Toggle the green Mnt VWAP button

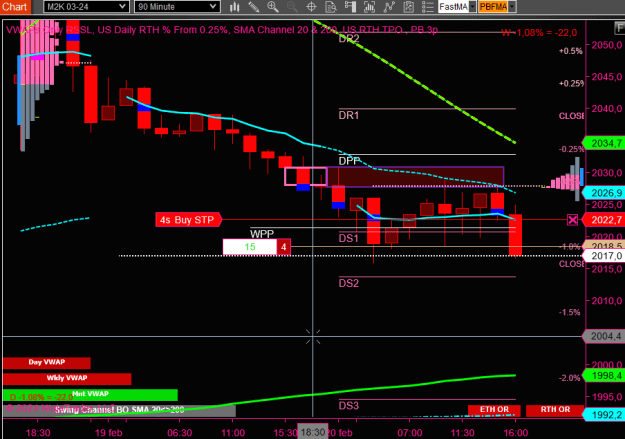tap(90, 394)
